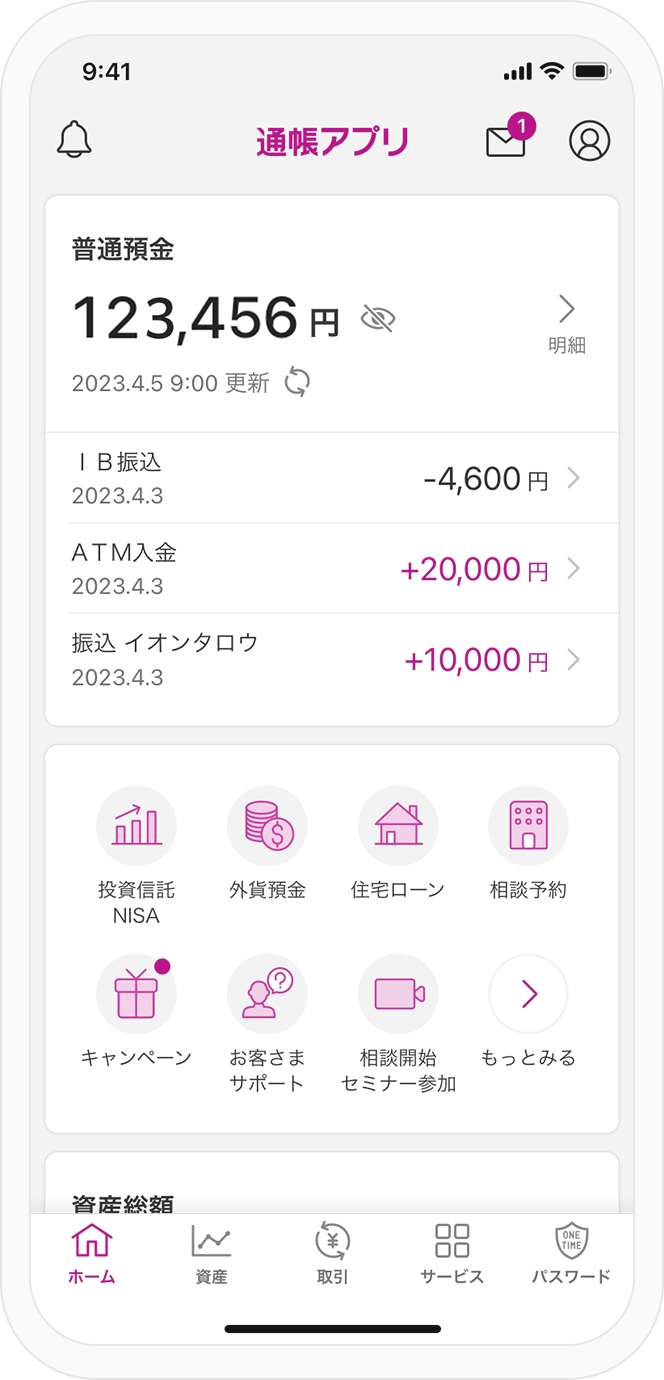664x1380 pixels.
Task: Open the notifications bell
Action: pyautogui.click(x=74, y=140)
